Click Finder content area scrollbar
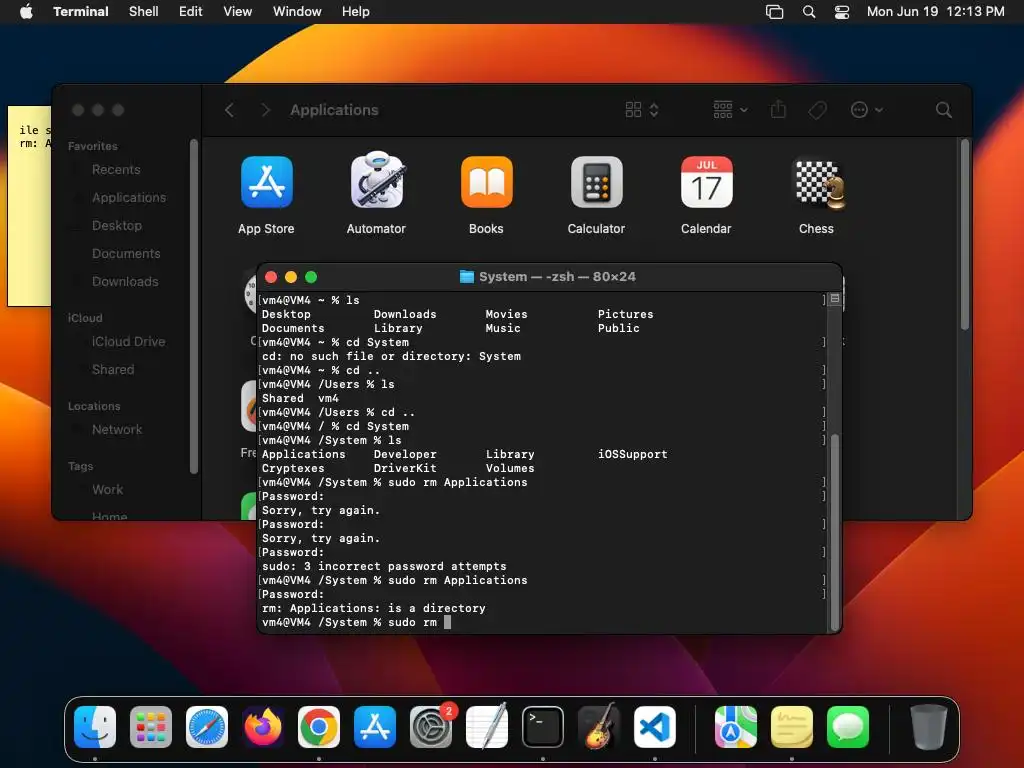1024x768 pixels. click(x=965, y=234)
